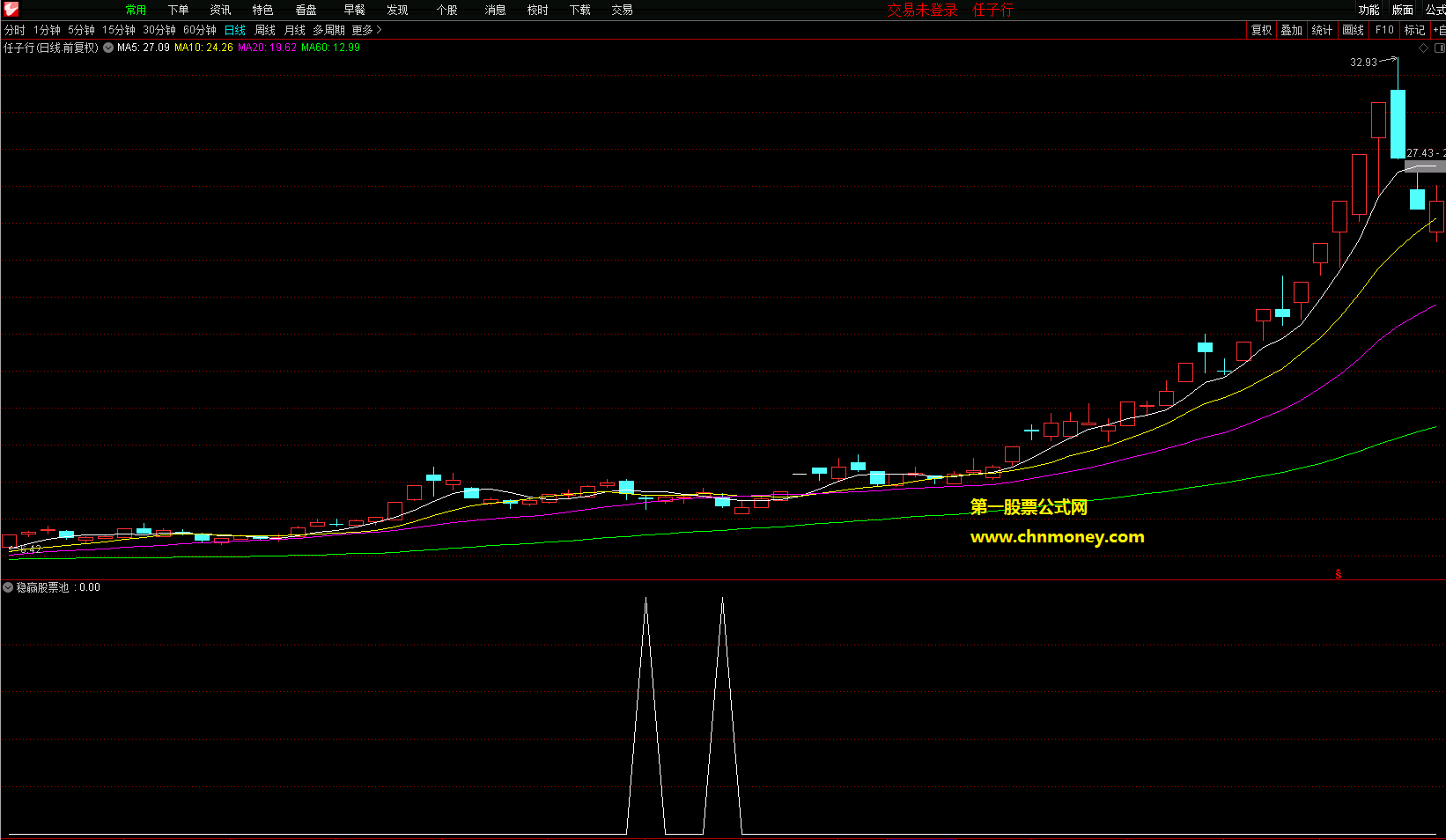1446x840 pixels.
Task: Select the 日线 daily period tab
Action: click(235, 30)
